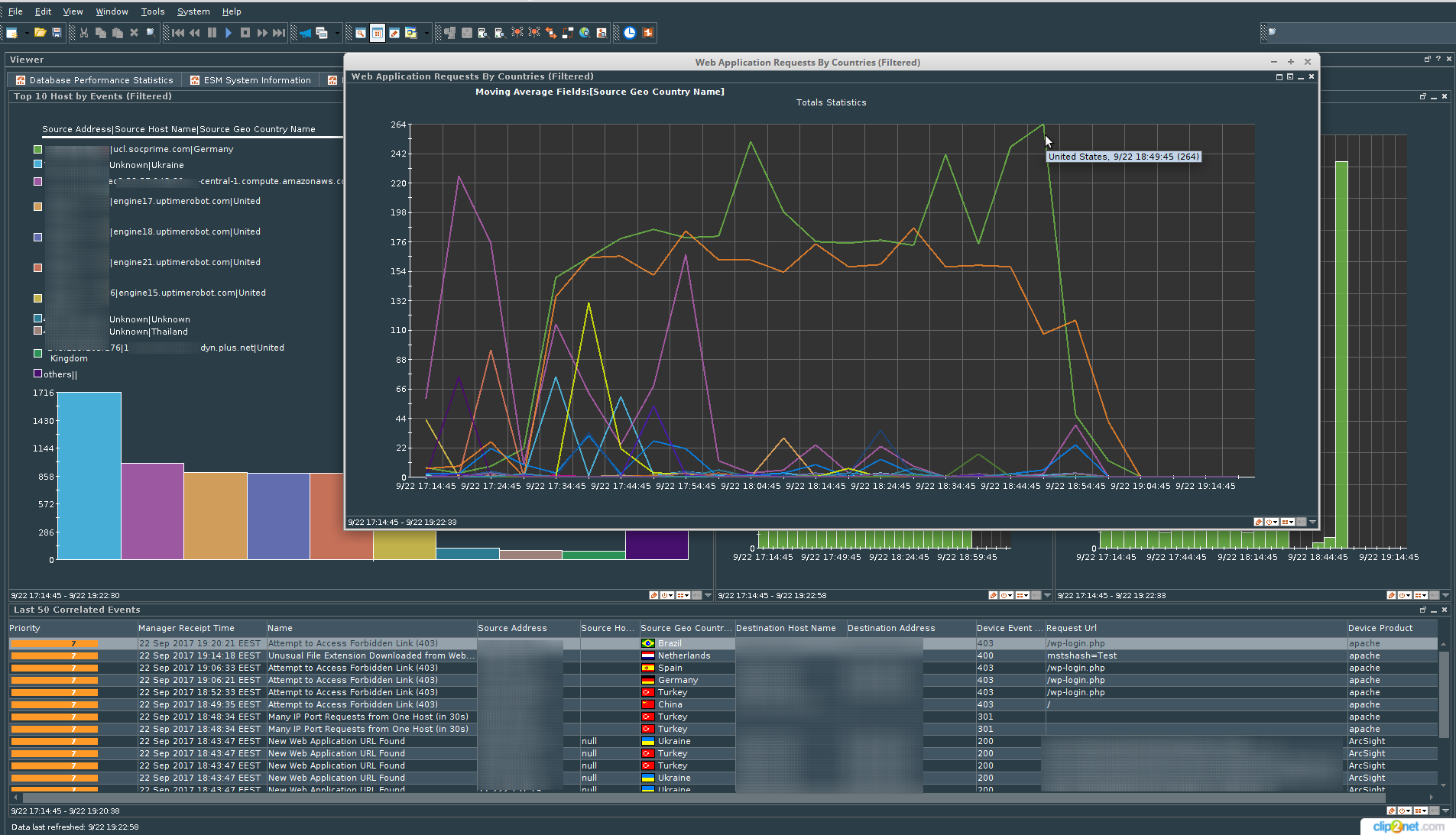The height and width of the screenshot is (835, 1456).
Task: Toggle the others legend checkbox
Action: pyautogui.click(x=37, y=374)
